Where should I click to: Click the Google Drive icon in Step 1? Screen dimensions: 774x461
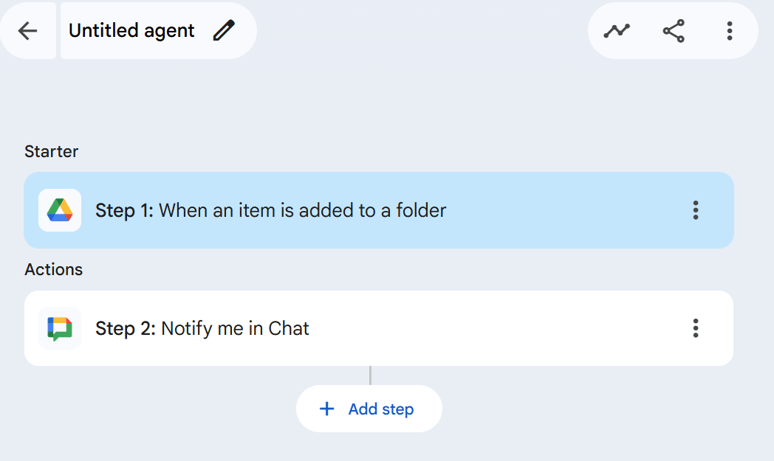(60, 210)
